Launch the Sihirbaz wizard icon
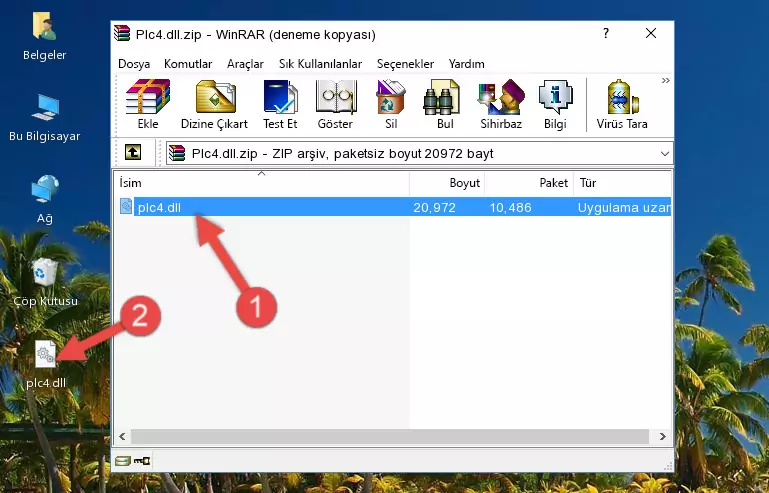The image size is (769, 493). coord(501,104)
